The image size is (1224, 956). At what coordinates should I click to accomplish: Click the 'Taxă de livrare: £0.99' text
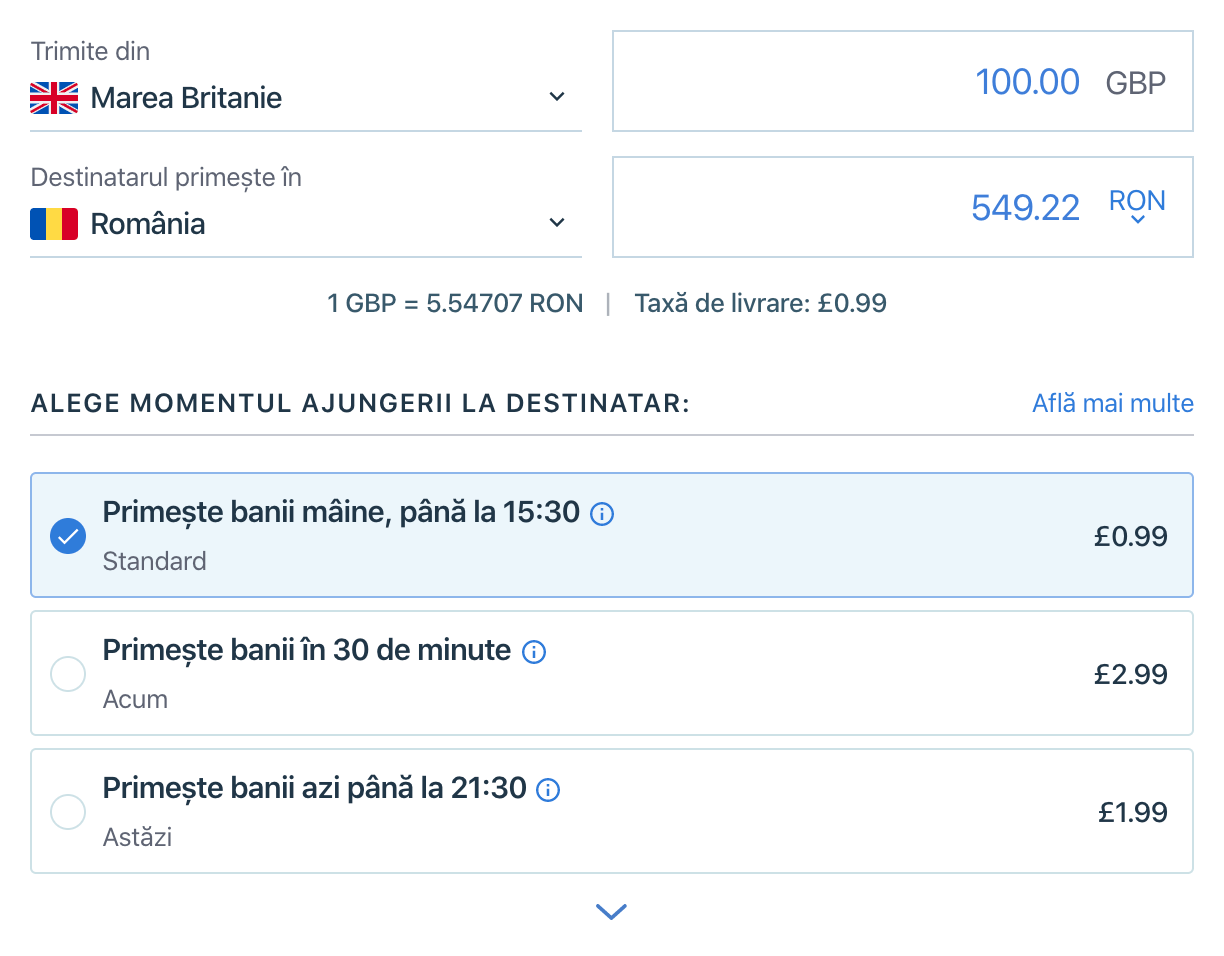pyautogui.click(x=760, y=303)
